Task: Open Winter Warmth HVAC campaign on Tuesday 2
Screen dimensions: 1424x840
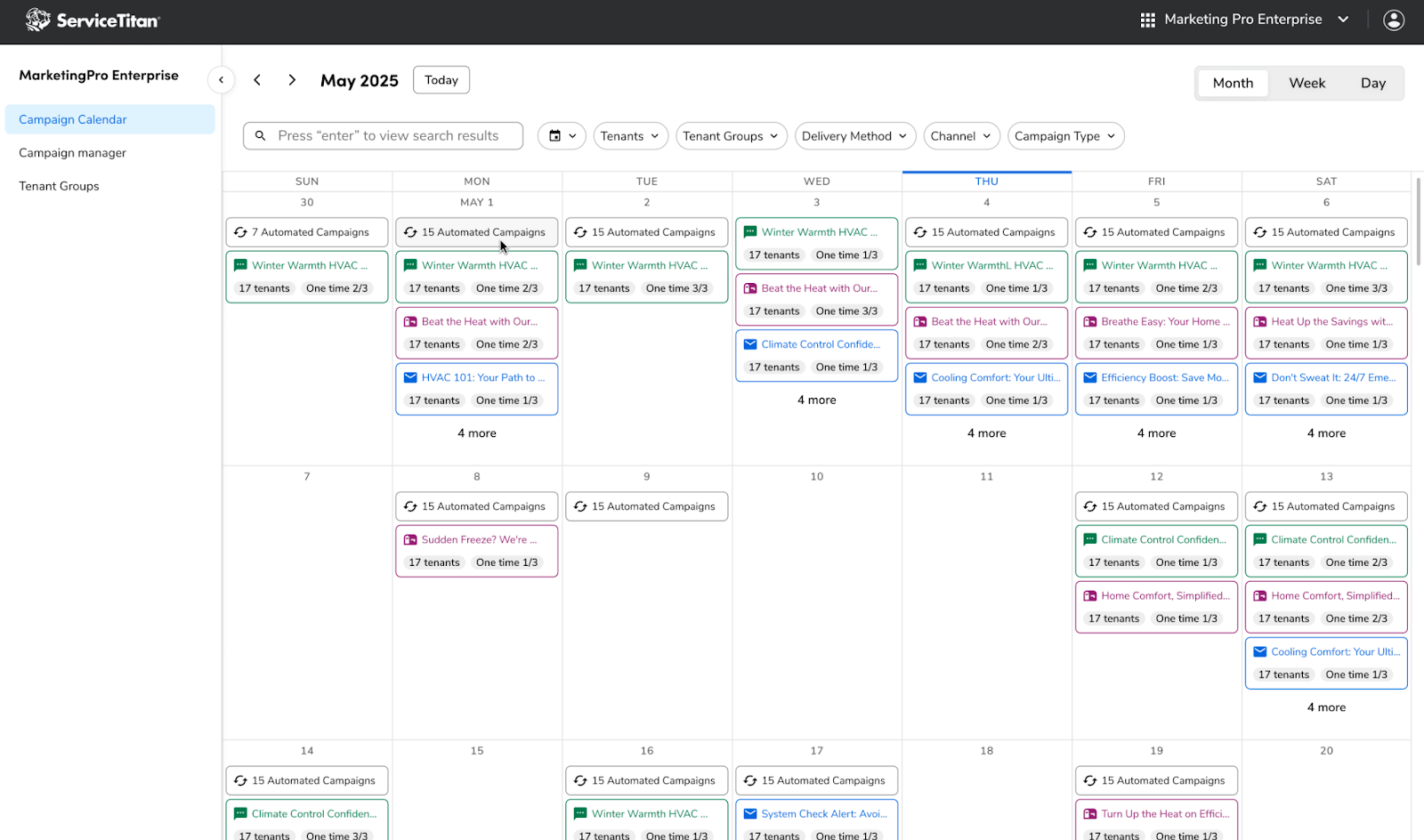Action: tap(647, 277)
